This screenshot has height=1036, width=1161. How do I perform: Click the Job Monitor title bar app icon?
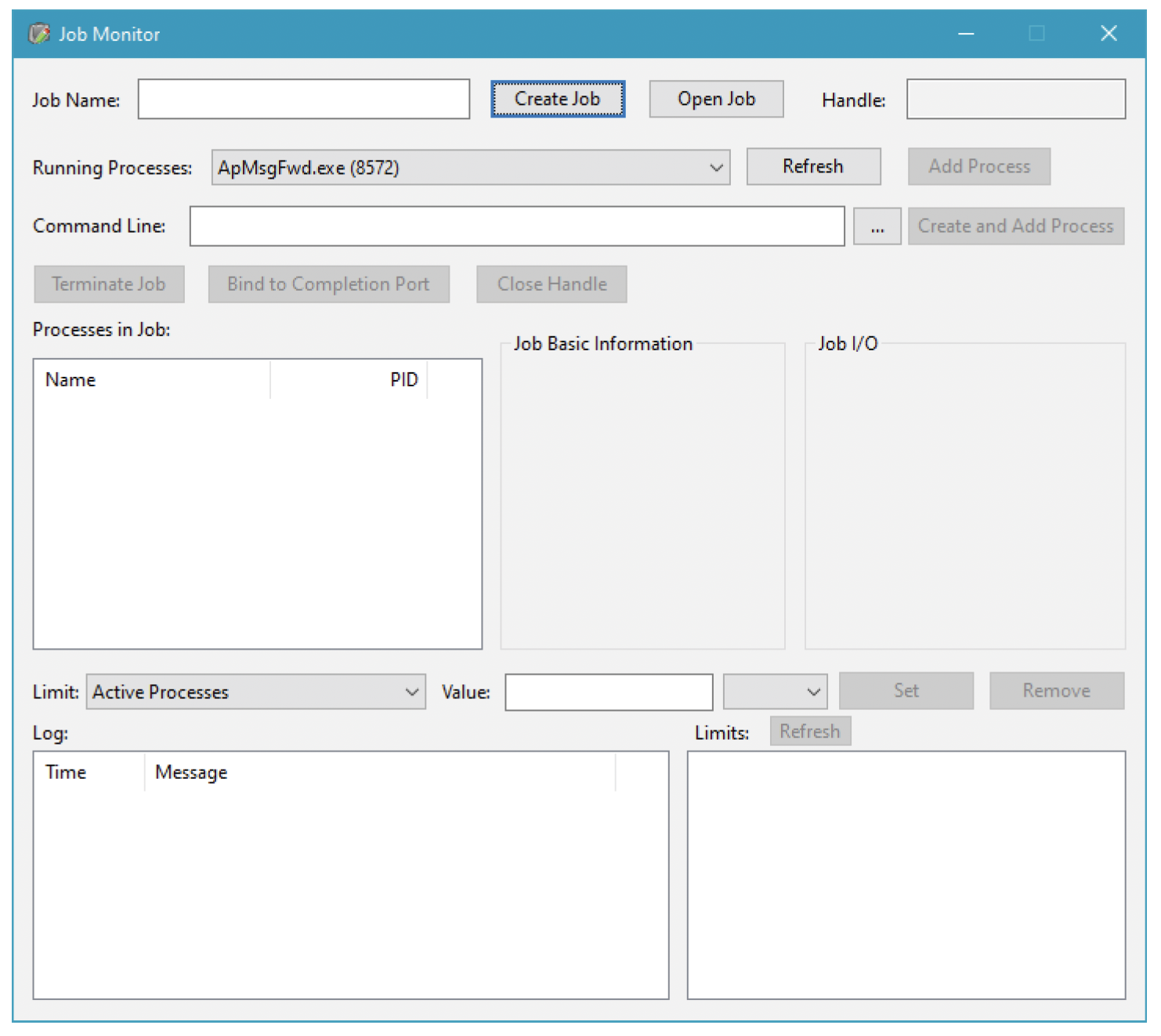coord(39,34)
